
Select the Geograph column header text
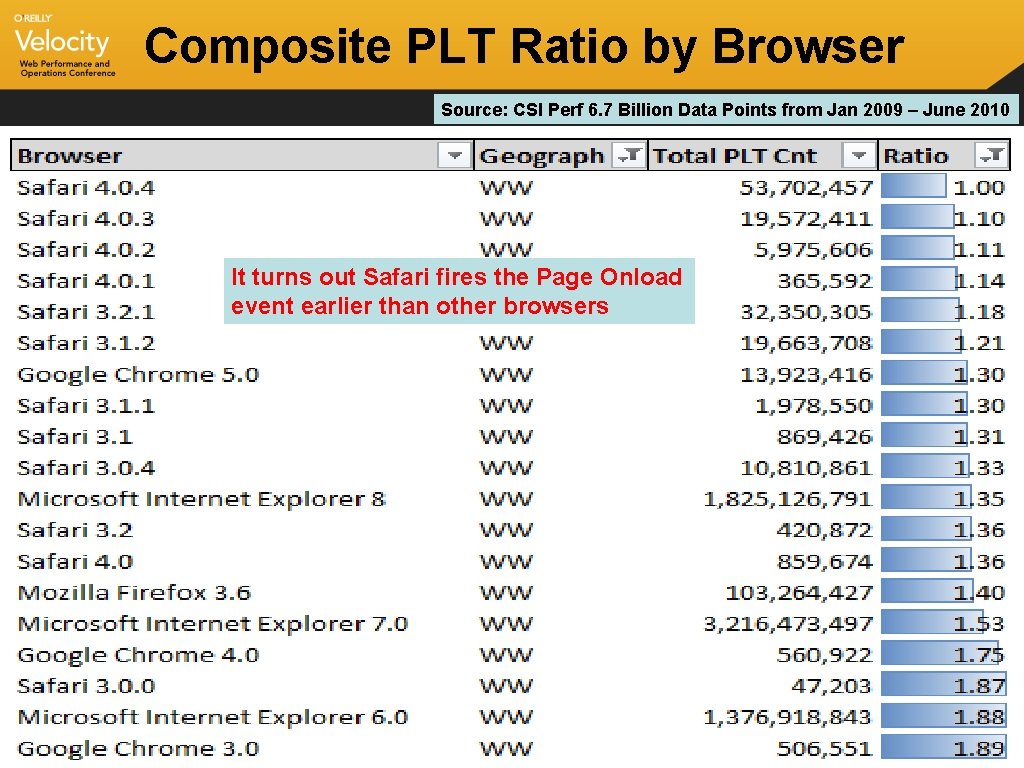(x=542, y=157)
